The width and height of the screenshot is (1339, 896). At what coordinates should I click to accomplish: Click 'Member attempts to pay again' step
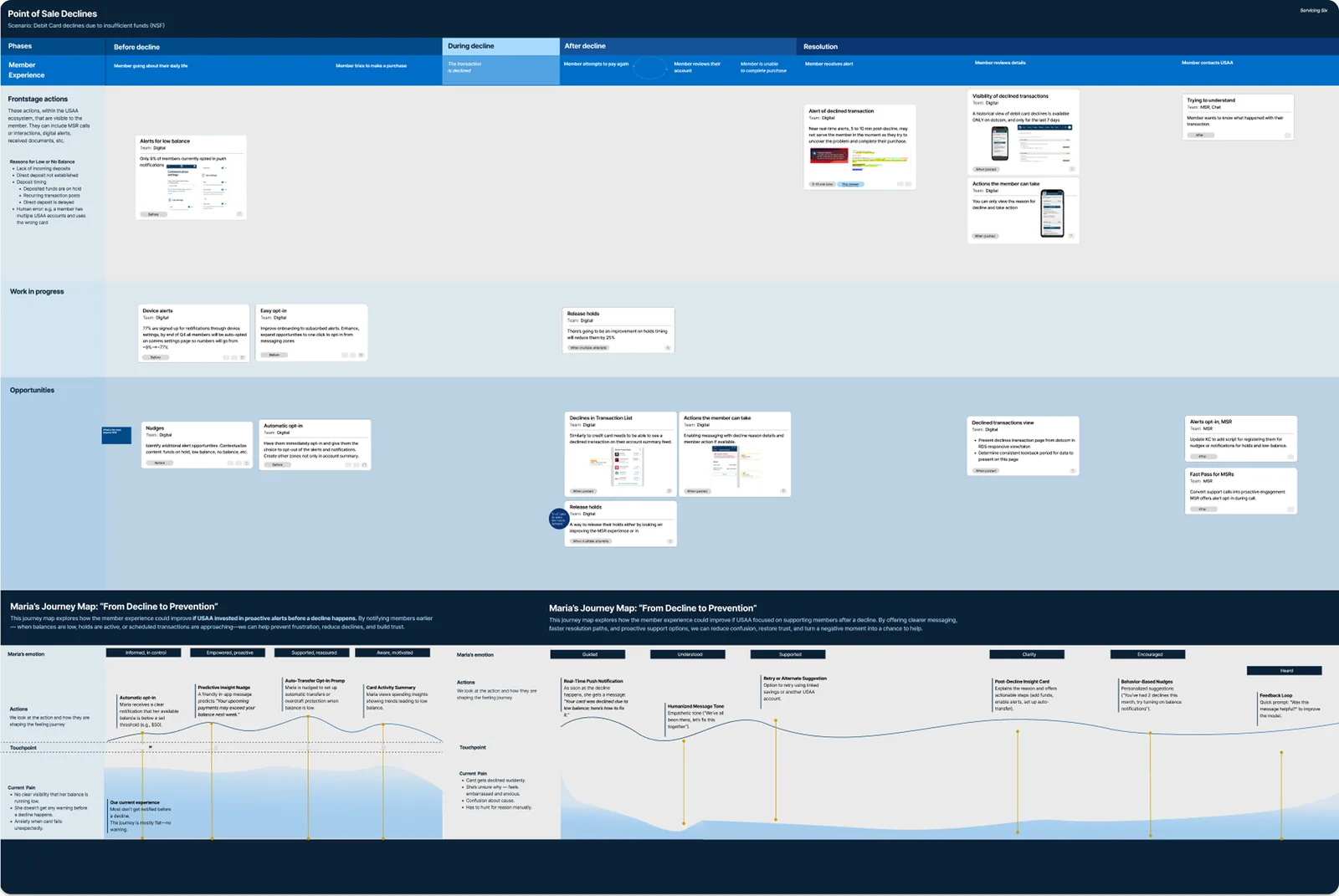(x=596, y=64)
